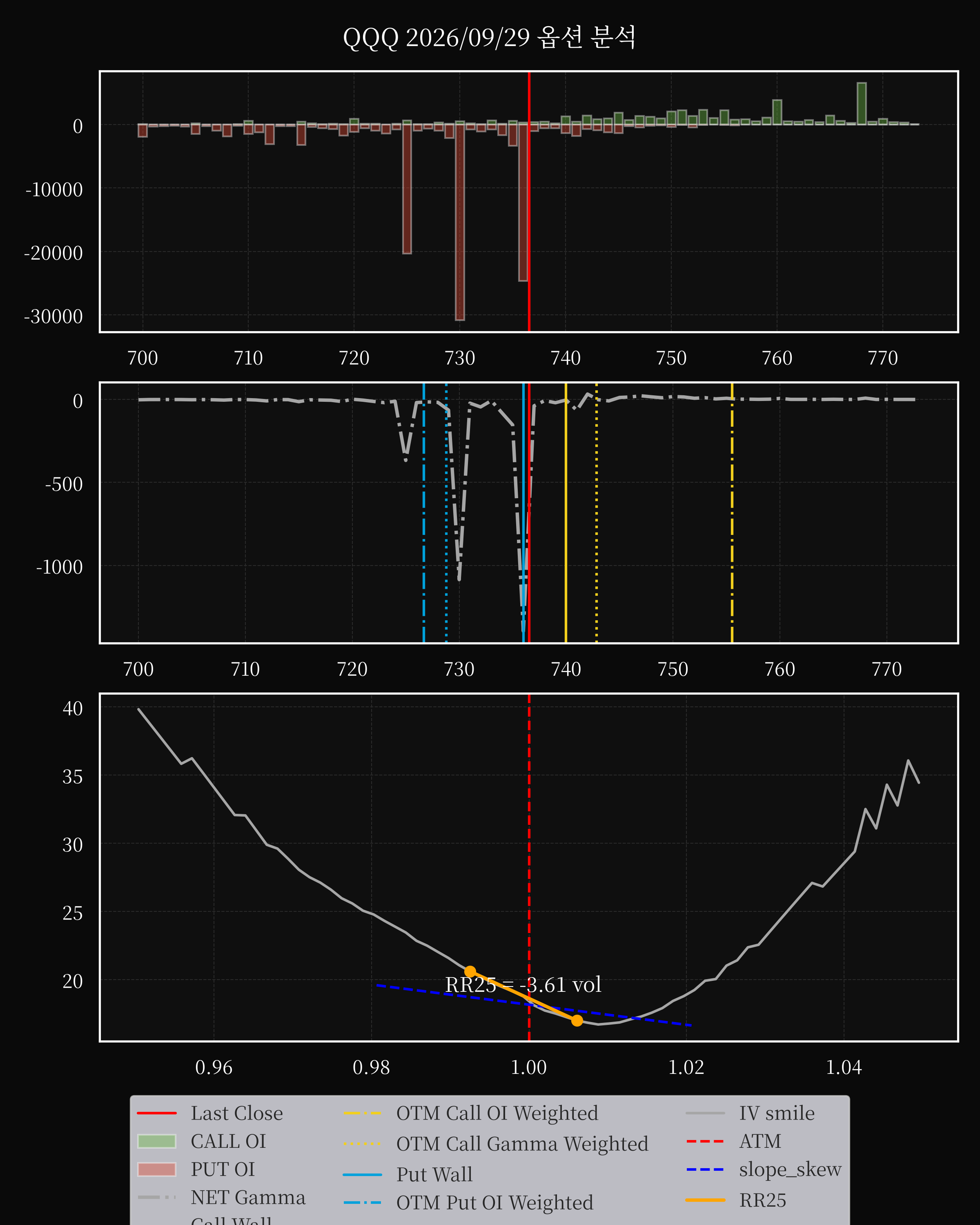Select the "PUT OI" legend label
This screenshot has width=980, height=1225.
(223, 1169)
